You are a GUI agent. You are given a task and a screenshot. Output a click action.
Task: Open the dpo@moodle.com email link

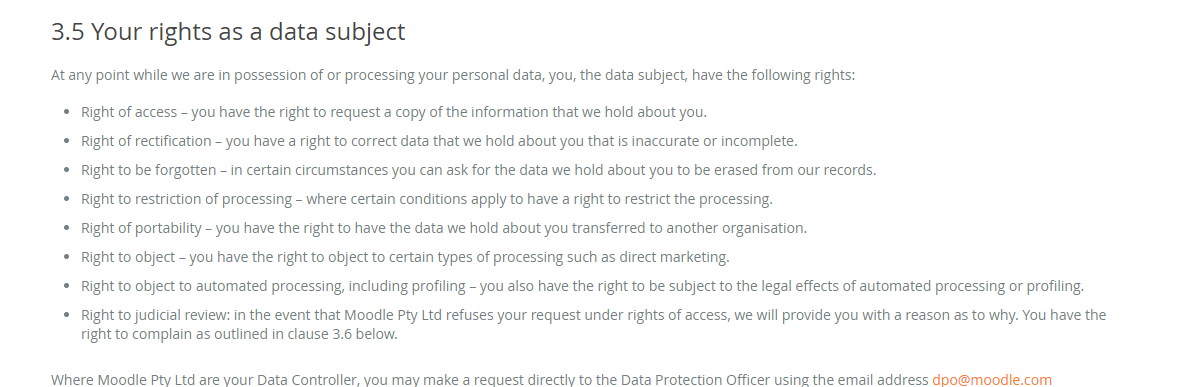(992, 379)
